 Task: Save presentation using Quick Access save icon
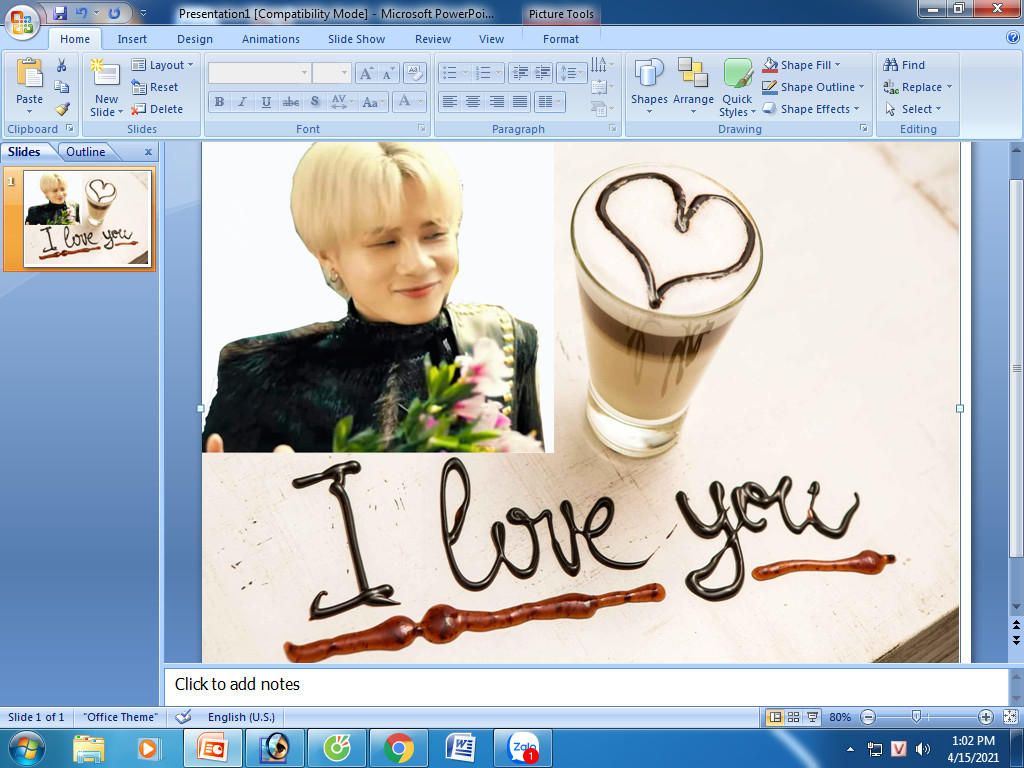click(x=60, y=13)
